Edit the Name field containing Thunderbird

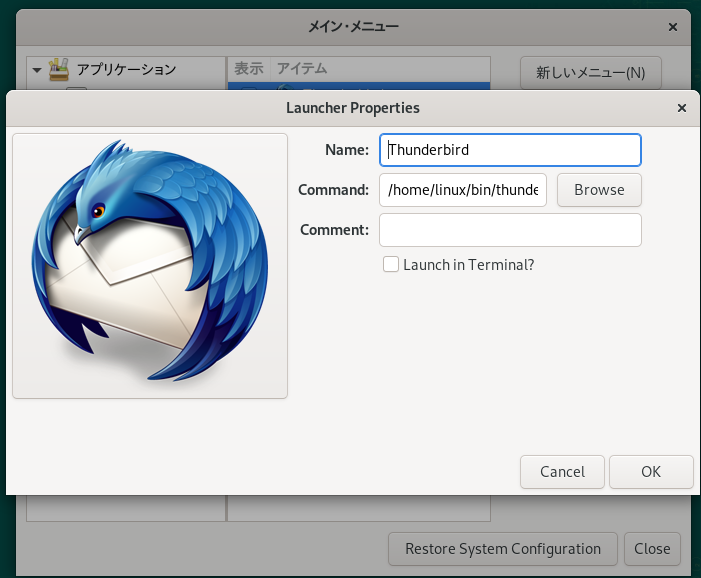point(510,150)
